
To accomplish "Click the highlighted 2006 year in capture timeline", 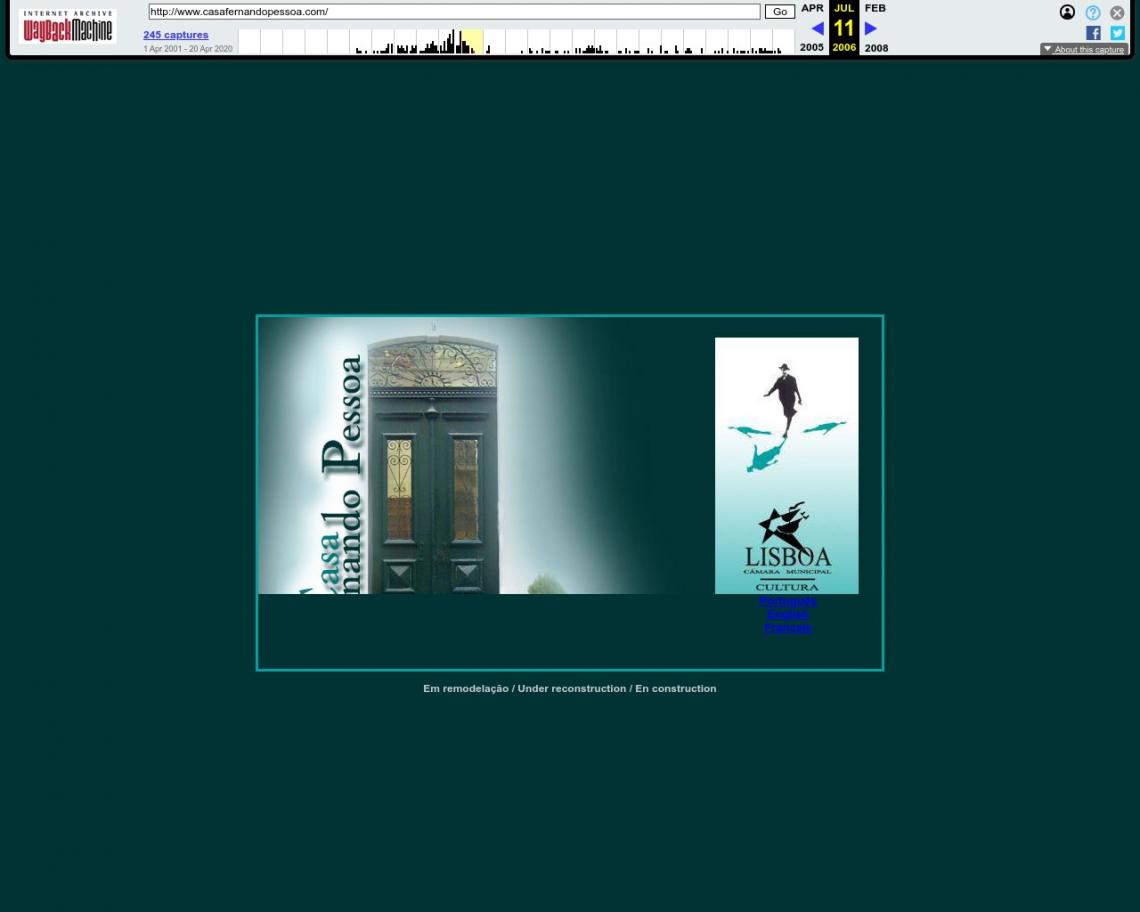I will [473, 42].
